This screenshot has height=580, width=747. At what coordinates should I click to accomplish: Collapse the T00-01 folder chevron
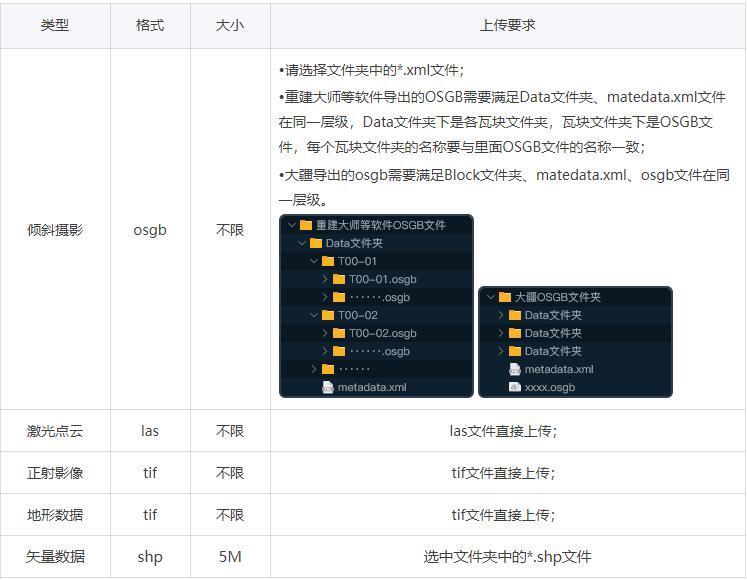coord(313,261)
